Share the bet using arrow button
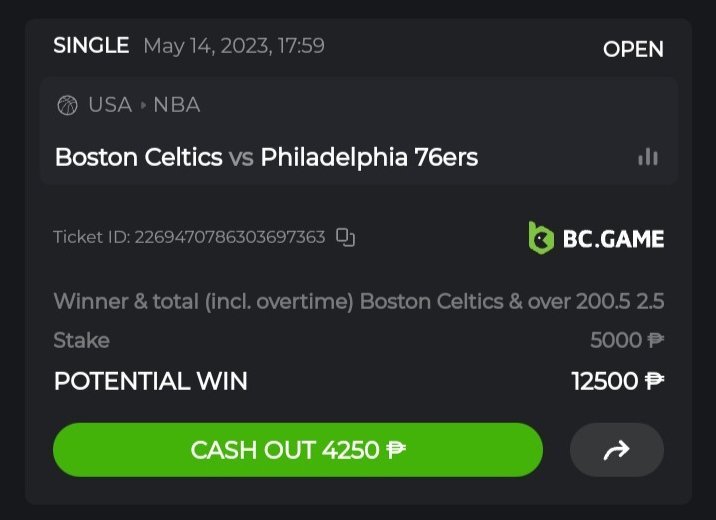 click(x=616, y=450)
